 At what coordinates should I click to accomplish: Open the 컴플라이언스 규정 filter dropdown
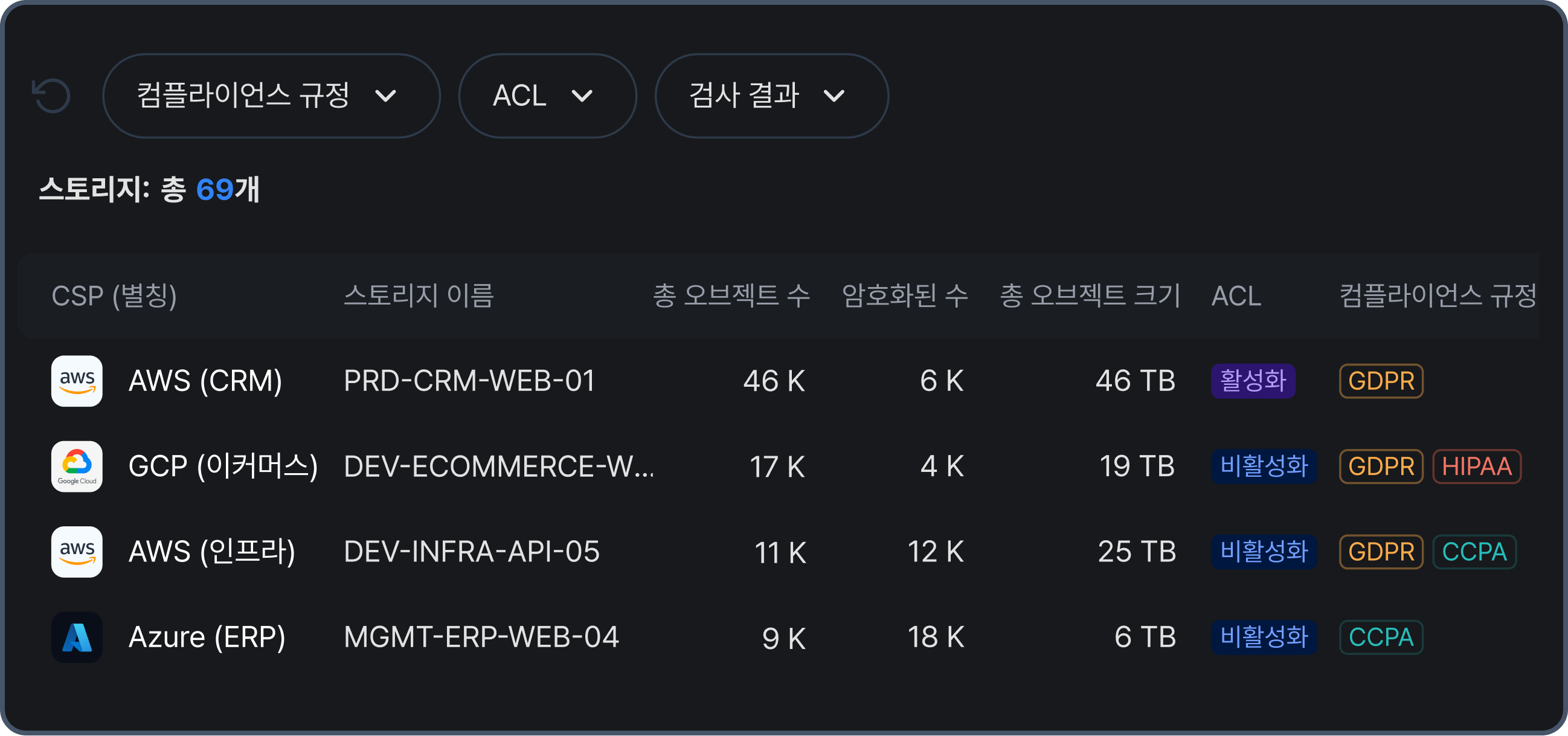point(271,95)
